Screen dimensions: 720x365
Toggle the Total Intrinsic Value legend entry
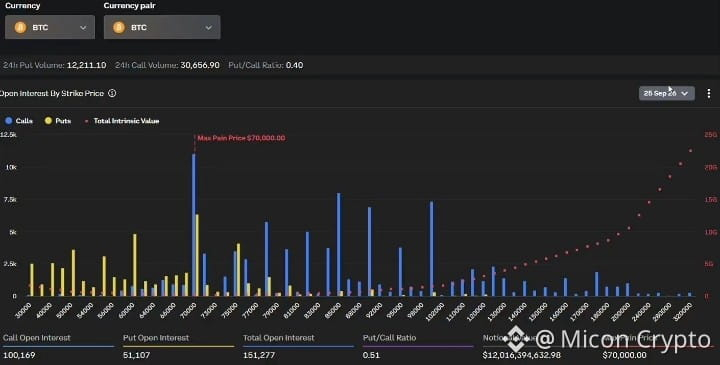[x=122, y=121]
